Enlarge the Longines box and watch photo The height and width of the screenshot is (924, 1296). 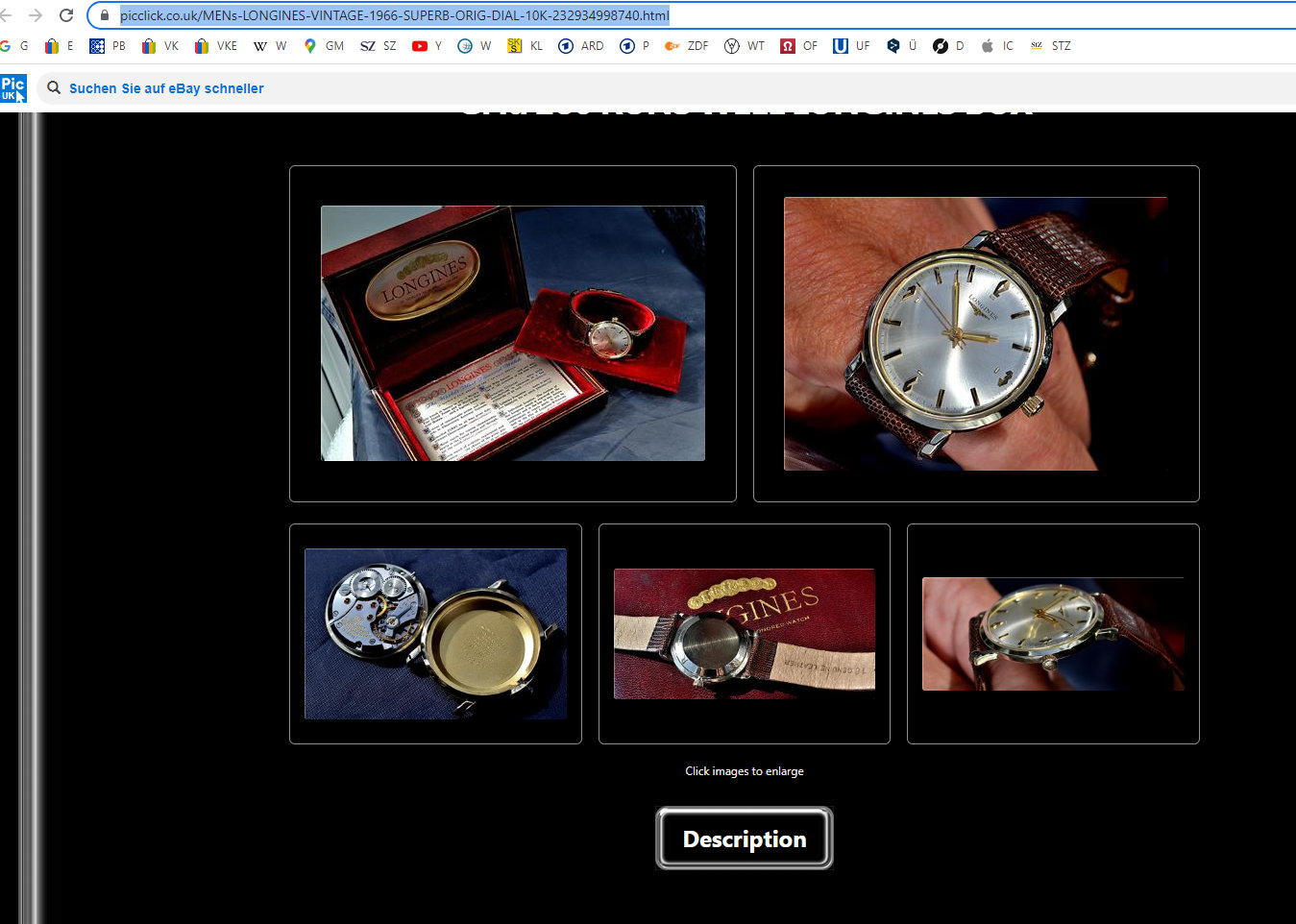coord(512,333)
